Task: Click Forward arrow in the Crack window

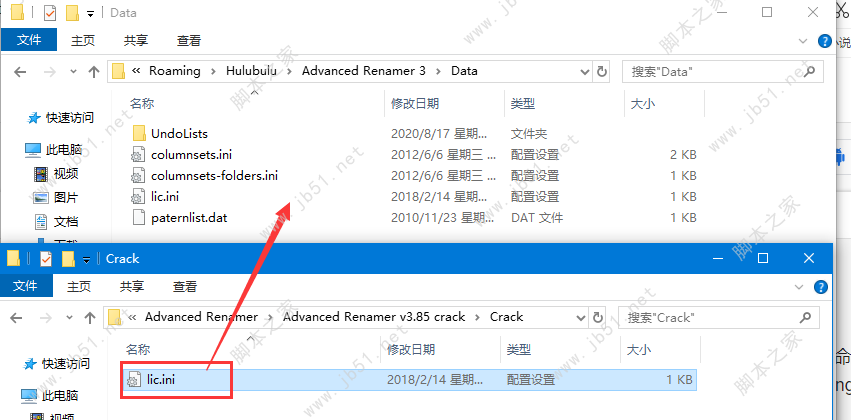Action: click(45, 317)
